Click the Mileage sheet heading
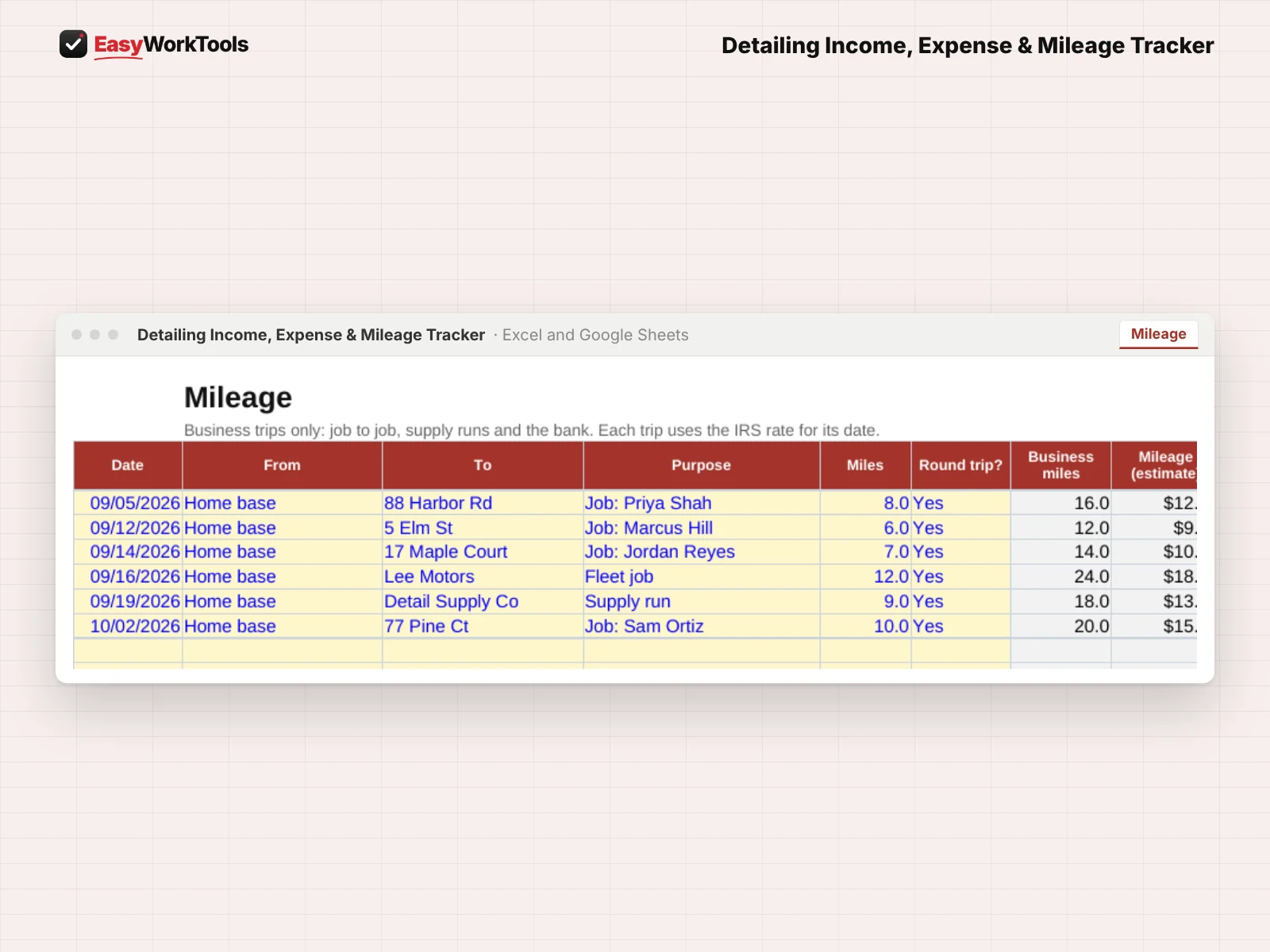 click(238, 397)
